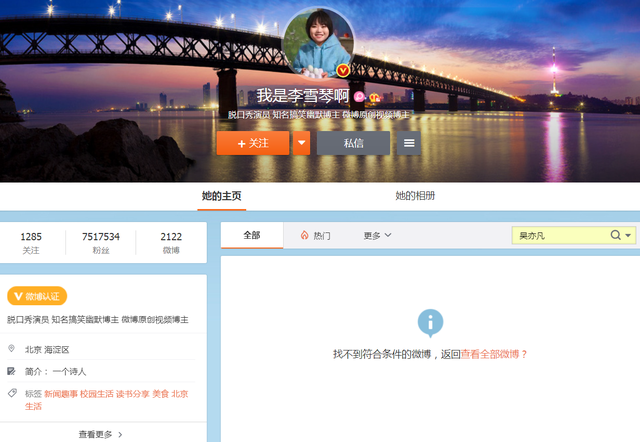Image resolution: width=640 pixels, height=442 pixels.
Task: Click the orange 关注 follow button
Action: pyautogui.click(x=253, y=143)
